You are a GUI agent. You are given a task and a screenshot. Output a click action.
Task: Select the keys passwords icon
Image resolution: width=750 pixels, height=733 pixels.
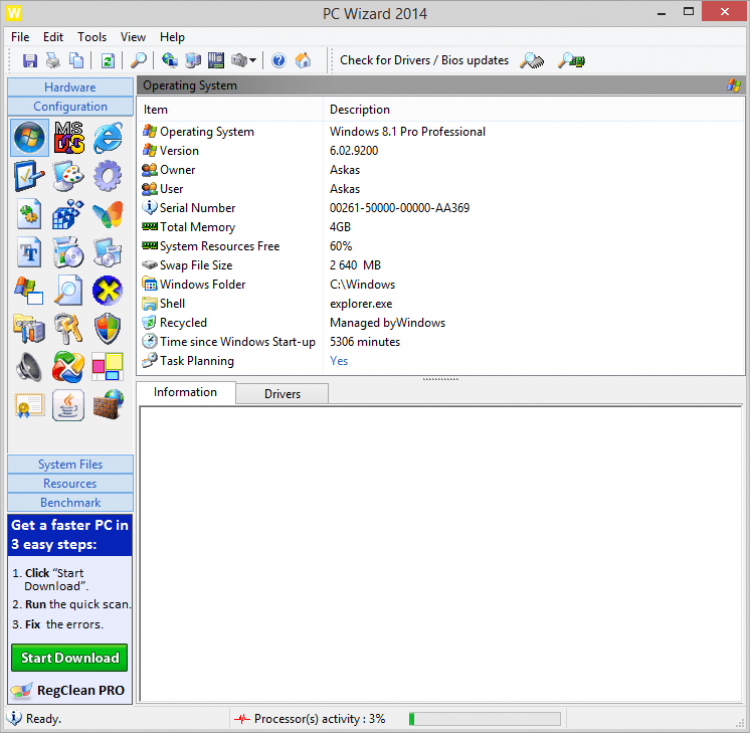[69, 329]
